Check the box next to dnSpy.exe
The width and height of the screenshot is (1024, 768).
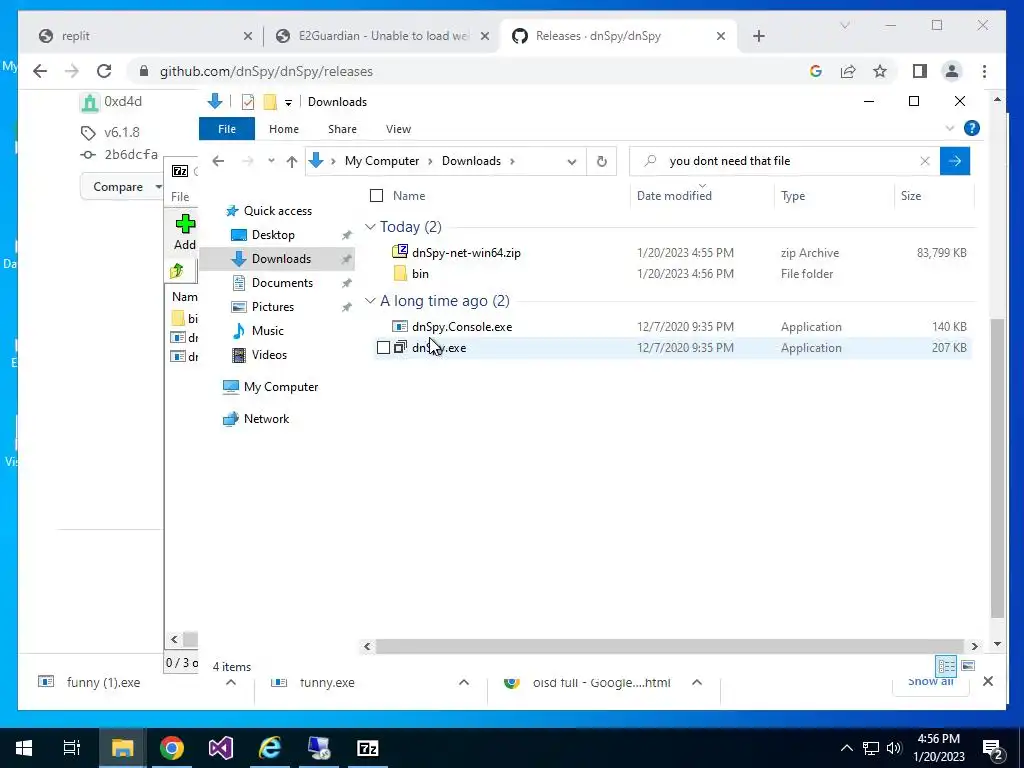pos(383,347)
